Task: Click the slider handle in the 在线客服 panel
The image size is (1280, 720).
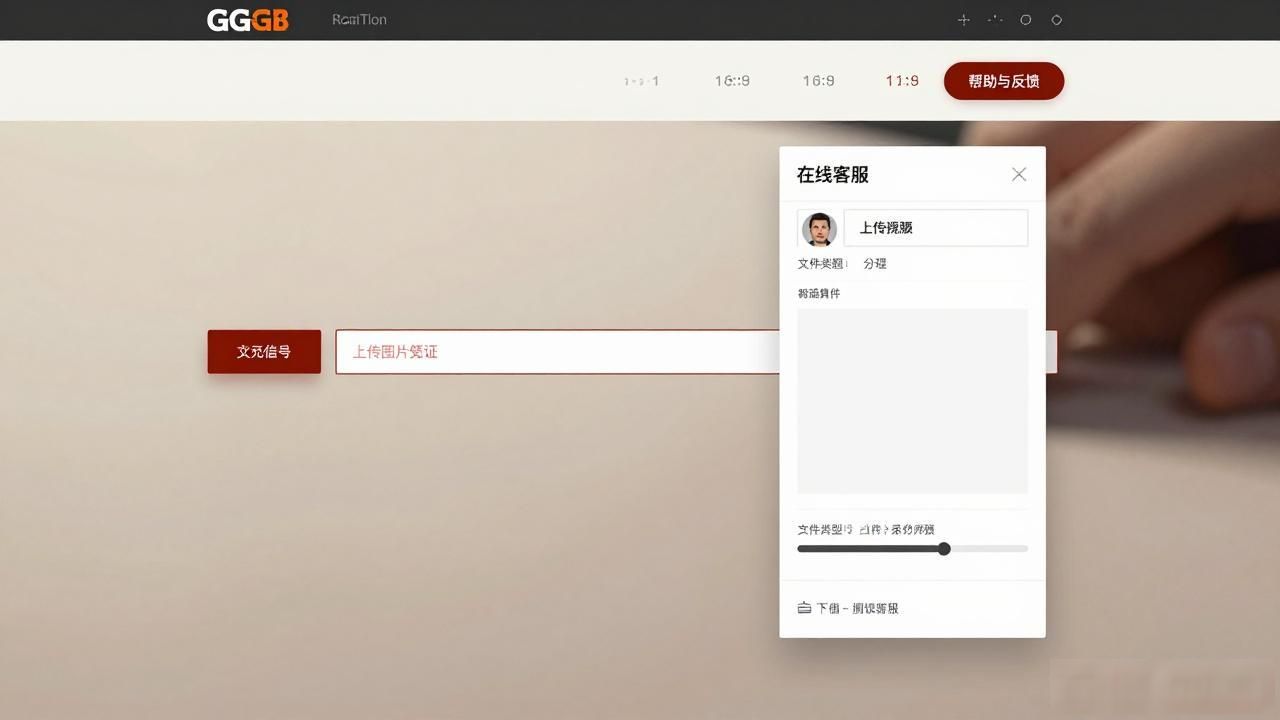Action: 944,549
